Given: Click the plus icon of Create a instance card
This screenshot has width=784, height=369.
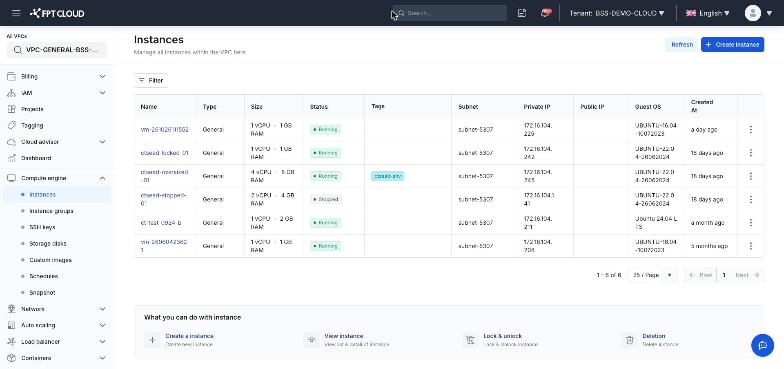Looking at the screenshot, I should coord(152,340).
